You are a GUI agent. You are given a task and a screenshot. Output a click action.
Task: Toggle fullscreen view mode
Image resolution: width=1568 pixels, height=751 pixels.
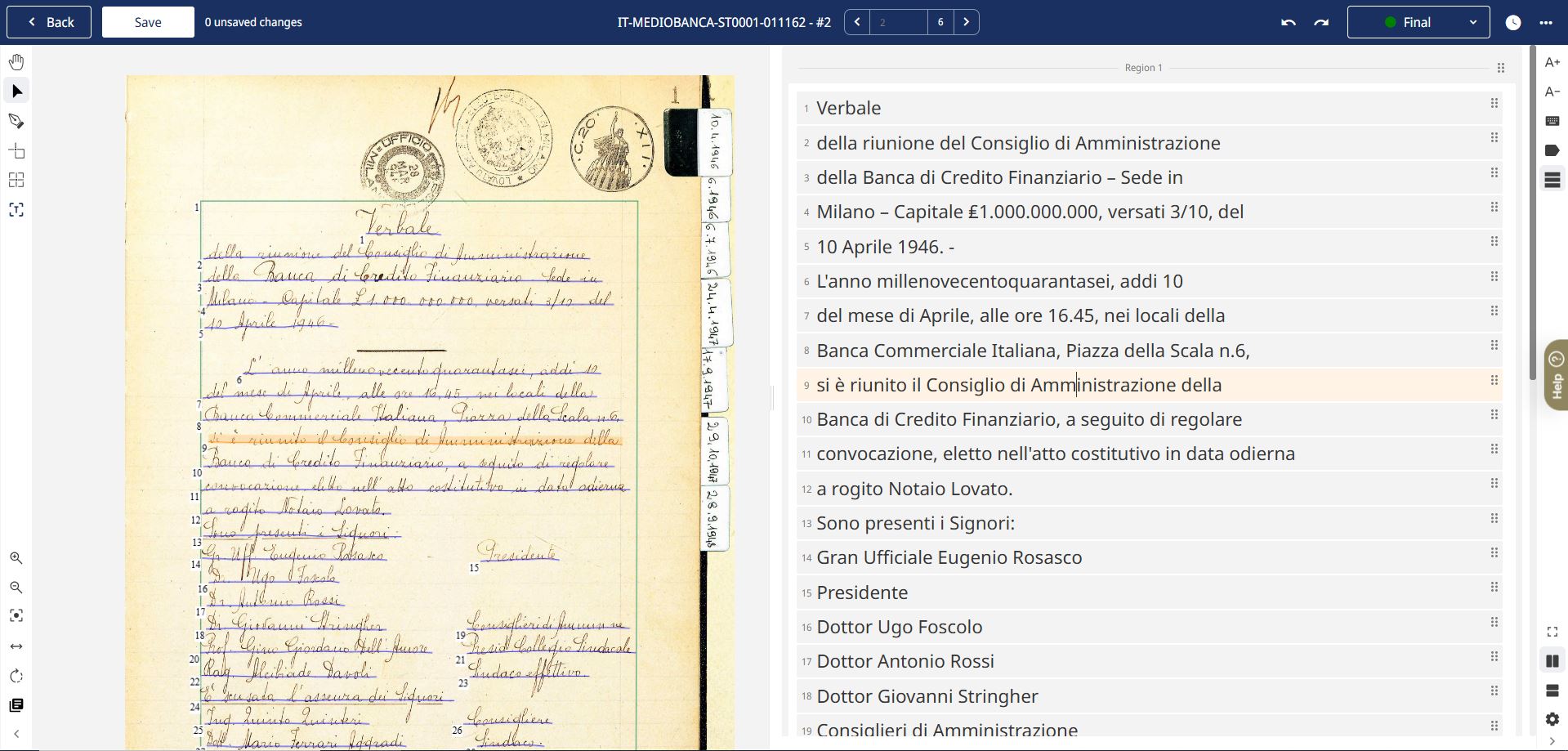1552,631
